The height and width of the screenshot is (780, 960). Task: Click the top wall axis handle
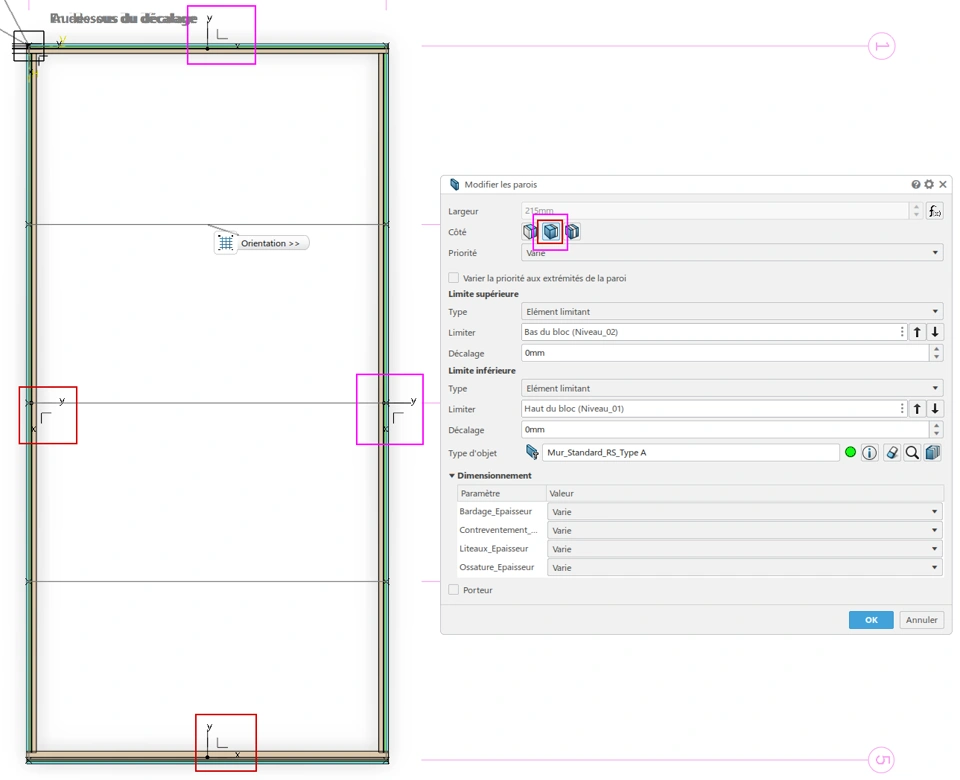point(208,48)
